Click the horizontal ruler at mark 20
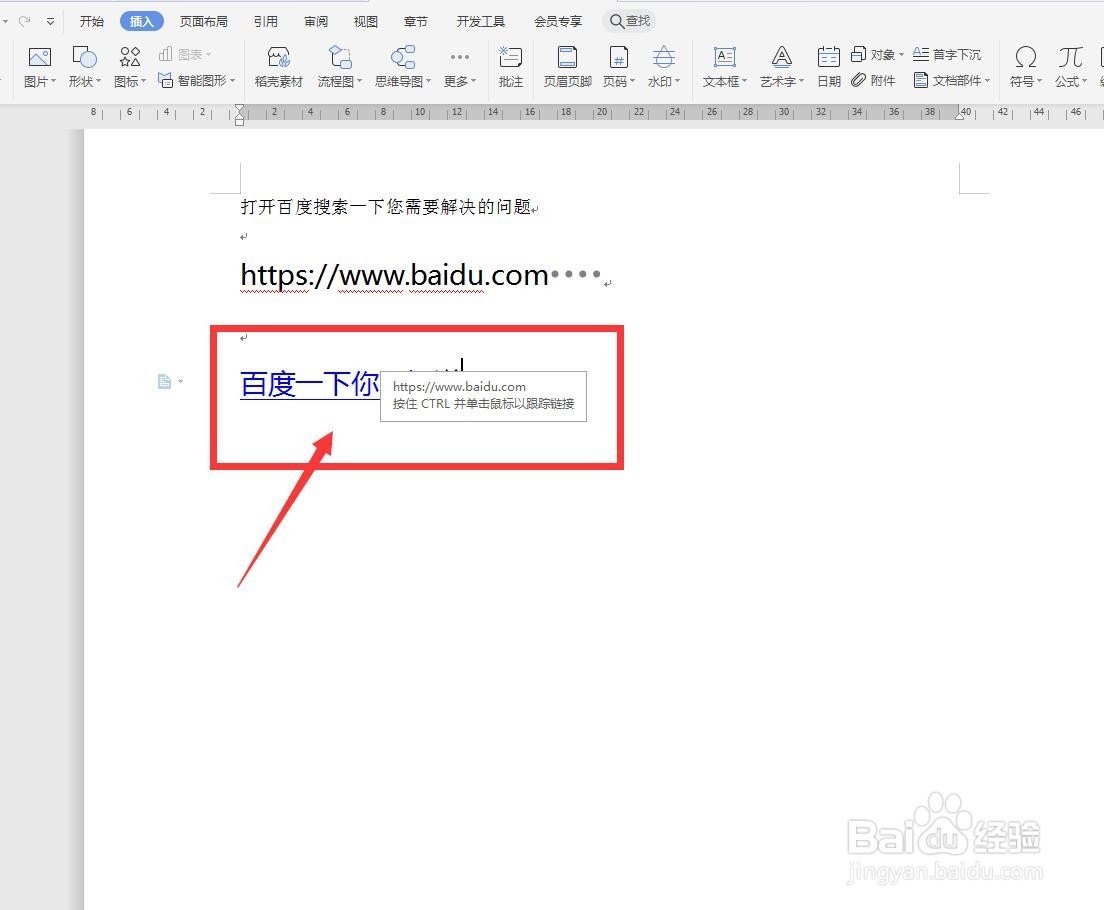The width and height of the screenshot is (1104, 910). 601,112
